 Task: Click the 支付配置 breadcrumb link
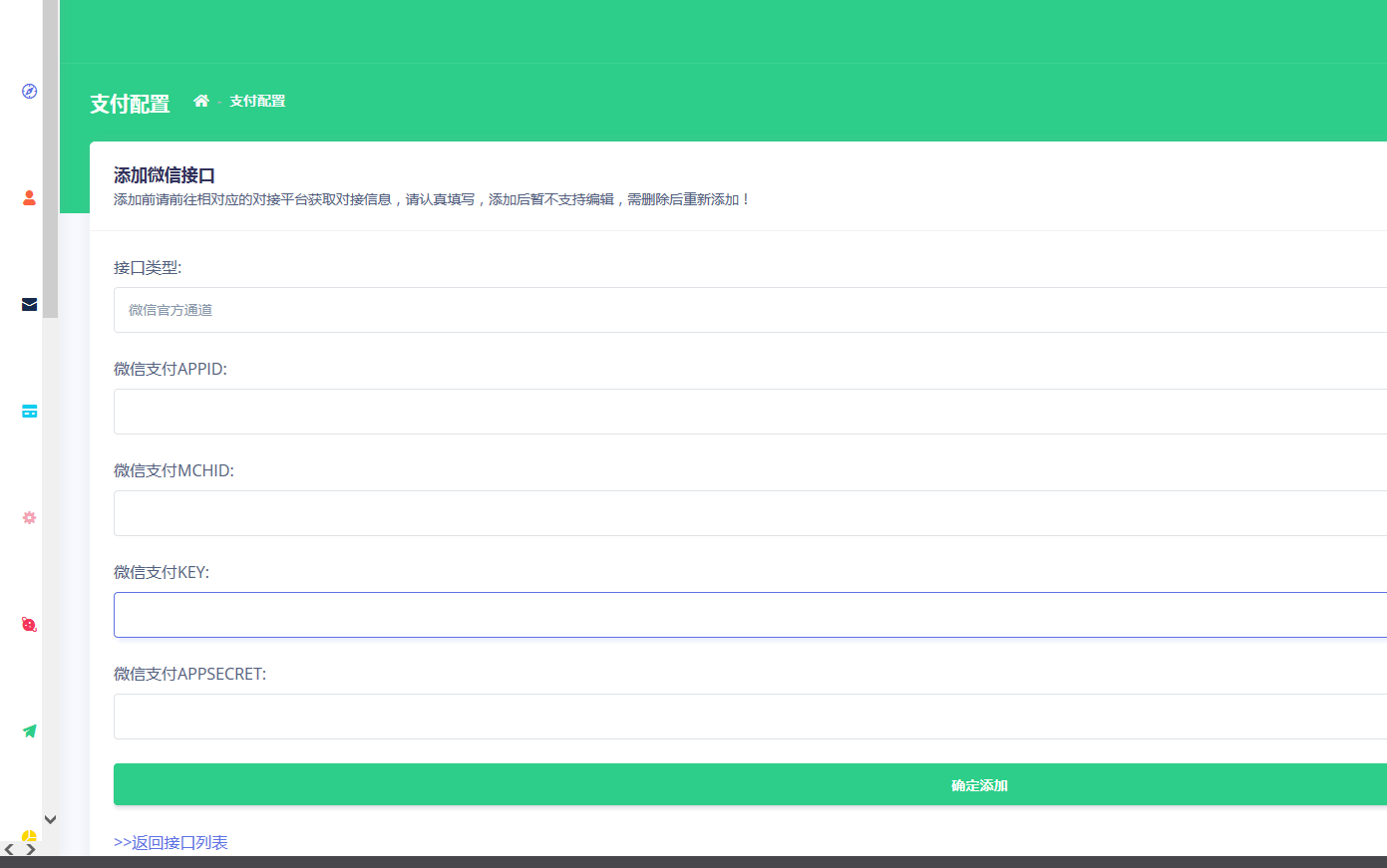click(x=257, y=101)
